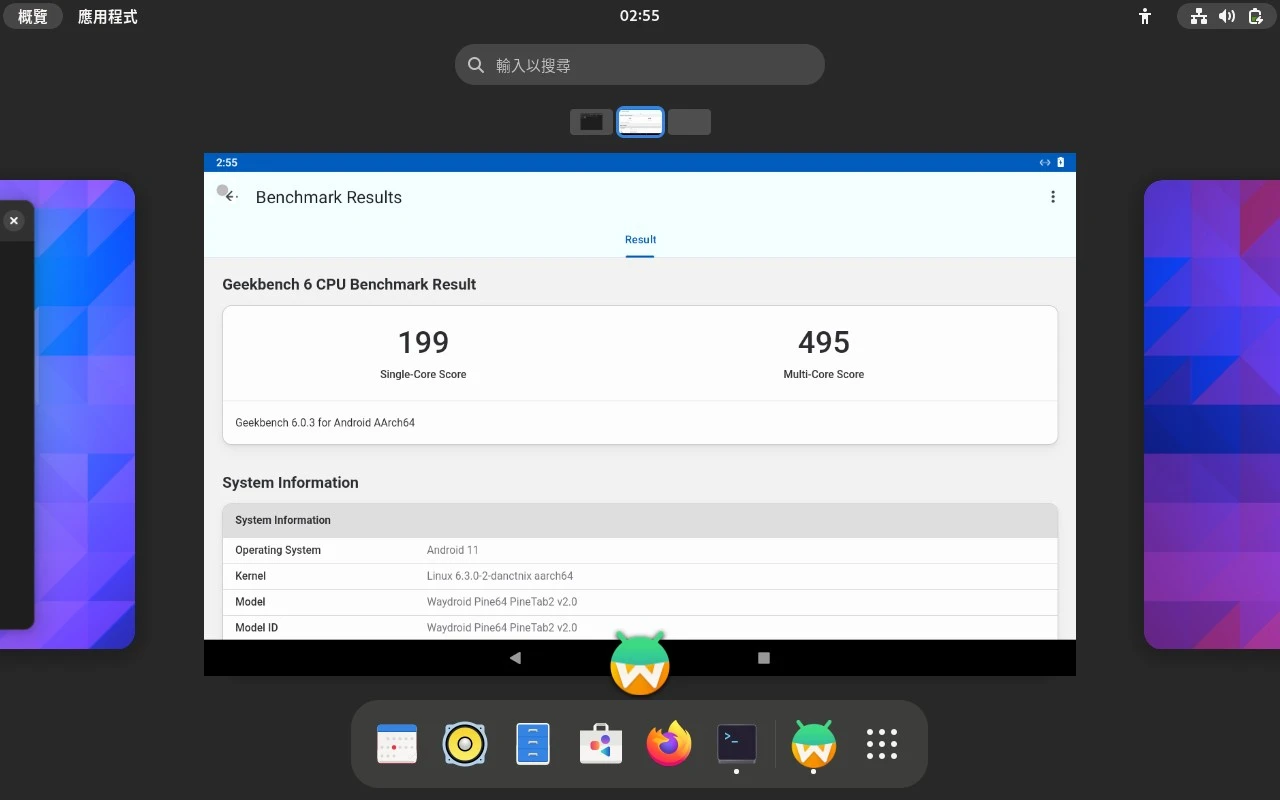Click the Kernel row label
The image size is (1280, 800).
click(x=251, y=576)
